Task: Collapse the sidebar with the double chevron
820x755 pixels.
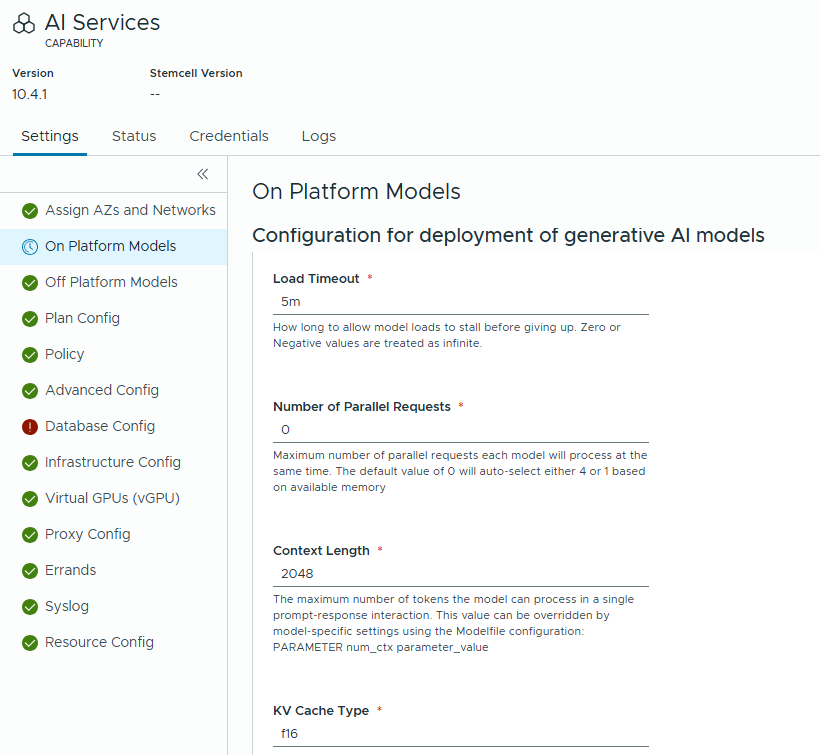Action: coord(203,174)
